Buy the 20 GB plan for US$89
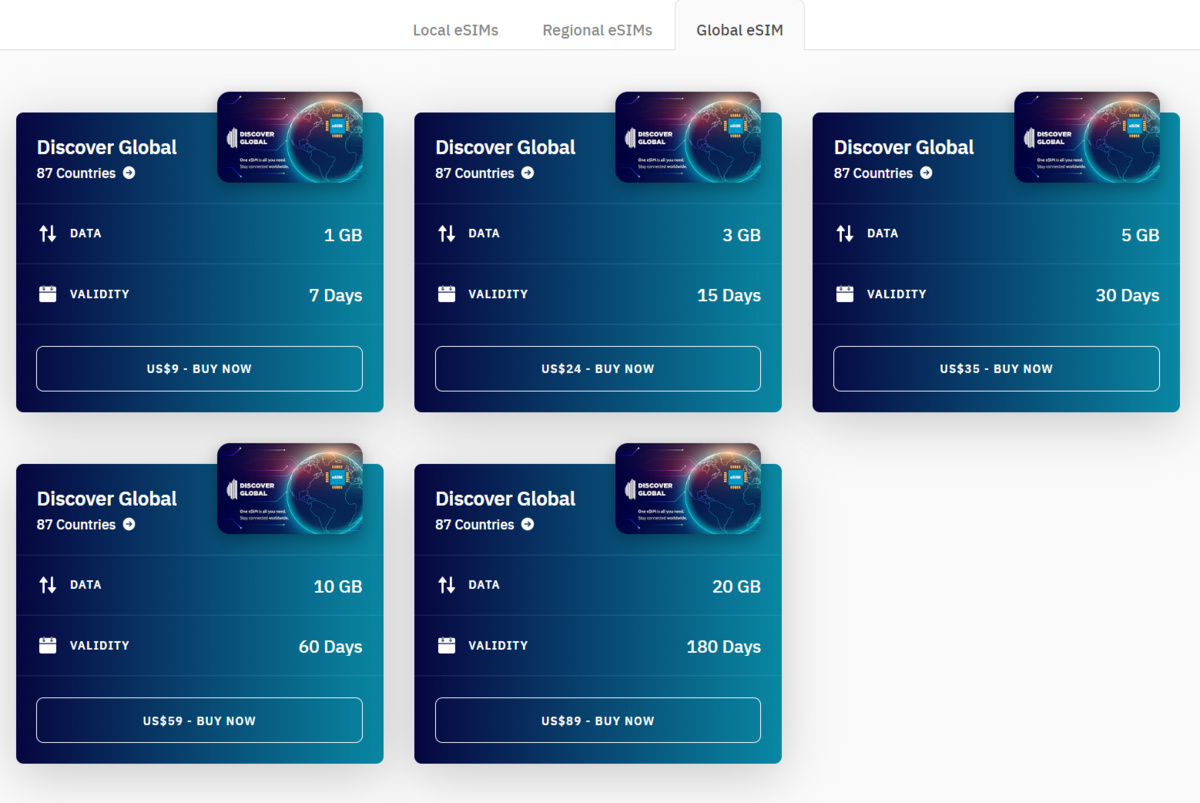Image resolution: width=1200 pixels, height=803 pixels. (597, 719)
